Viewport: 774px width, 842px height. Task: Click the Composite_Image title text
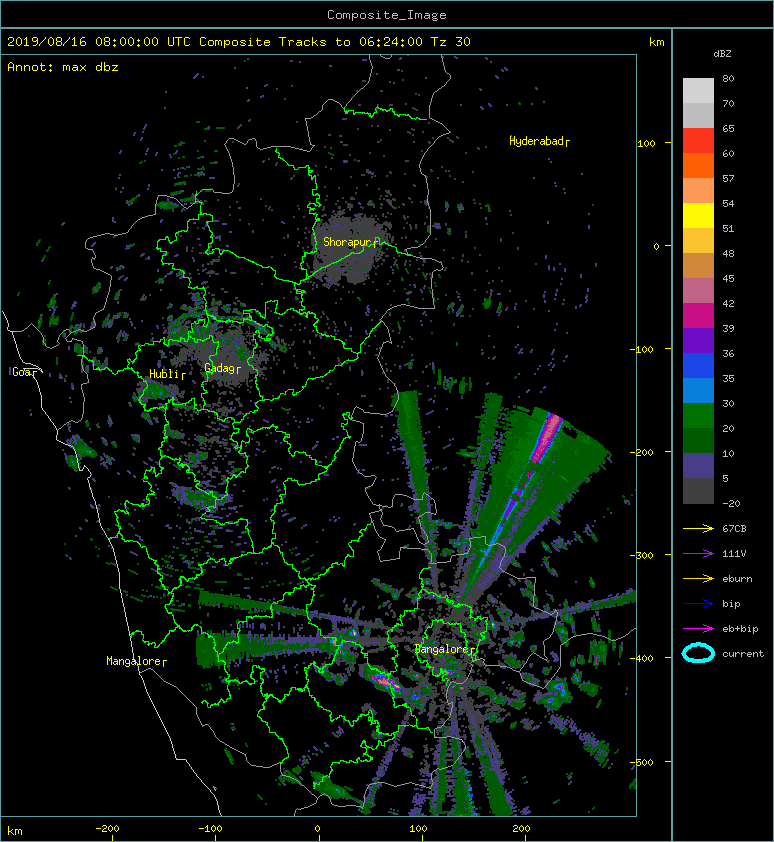click(x=387, y=15)
